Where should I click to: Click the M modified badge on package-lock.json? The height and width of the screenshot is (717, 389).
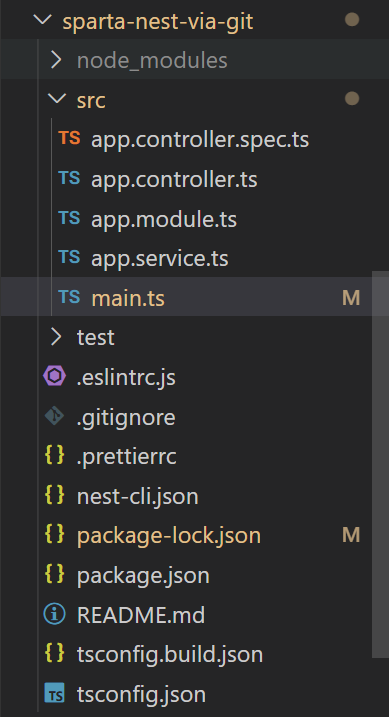(x=351, y=535)
